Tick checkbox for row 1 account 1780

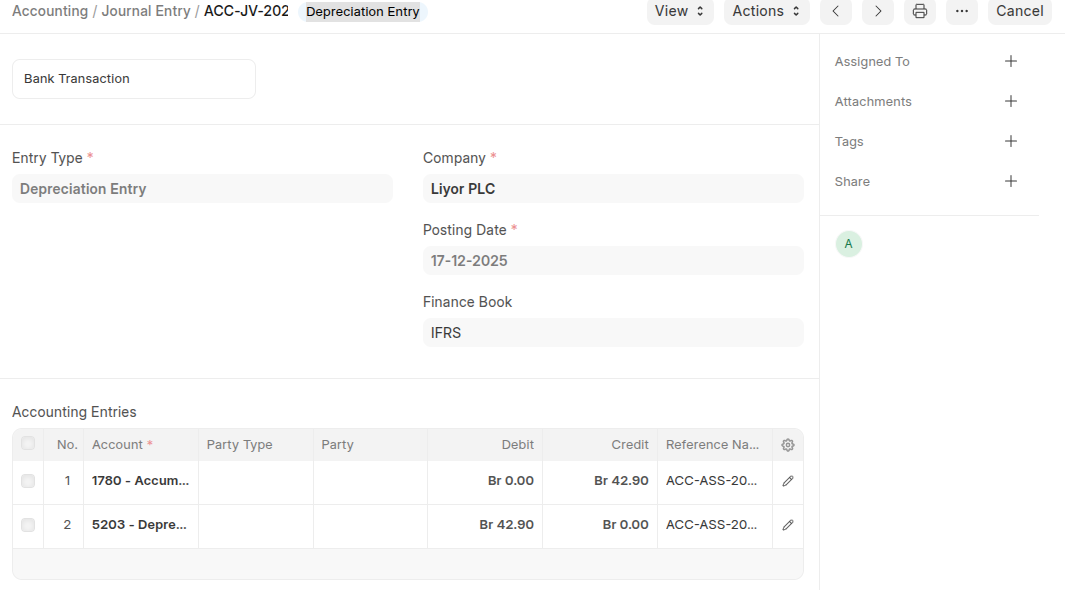pos(28,481)
